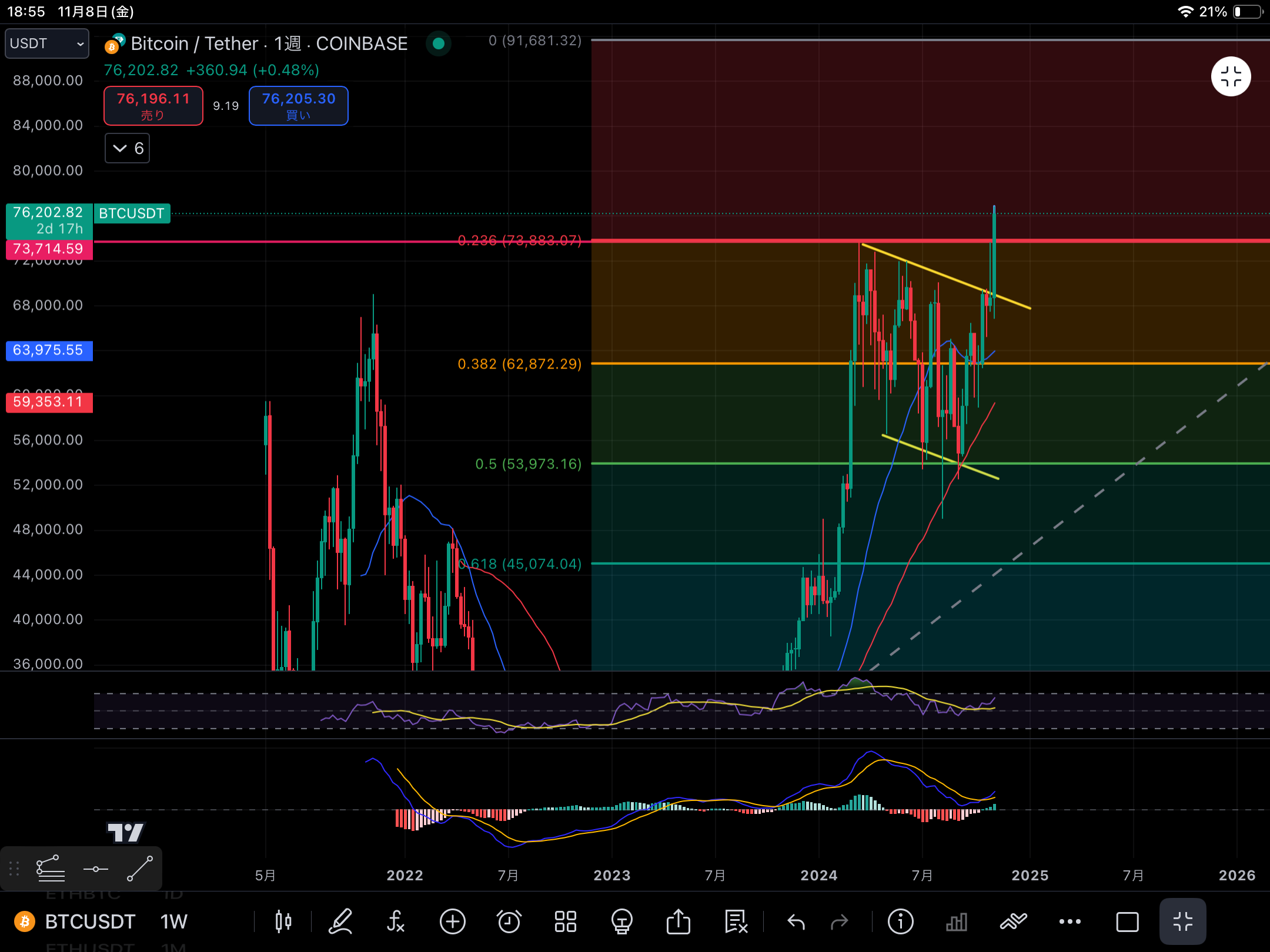Tap the TradingView logo watermark button

pyautogui.click(x=125, y=832)
